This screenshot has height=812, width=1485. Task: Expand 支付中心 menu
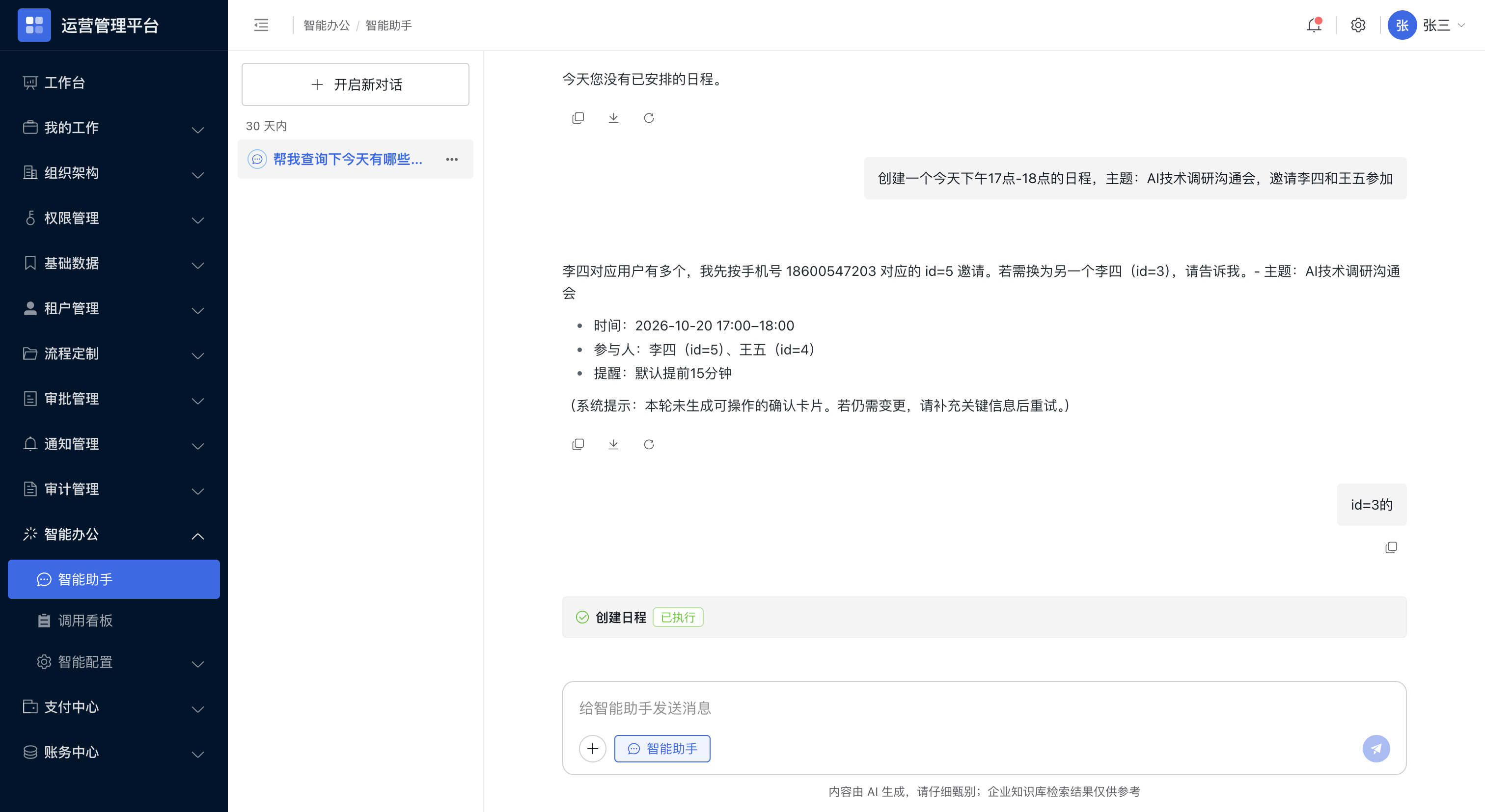click(x=113, y=707)
